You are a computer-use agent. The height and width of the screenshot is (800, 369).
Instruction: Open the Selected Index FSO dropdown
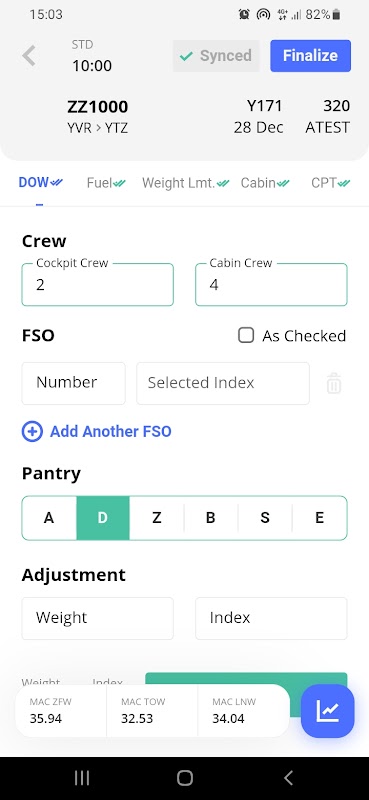pos(223,383)
